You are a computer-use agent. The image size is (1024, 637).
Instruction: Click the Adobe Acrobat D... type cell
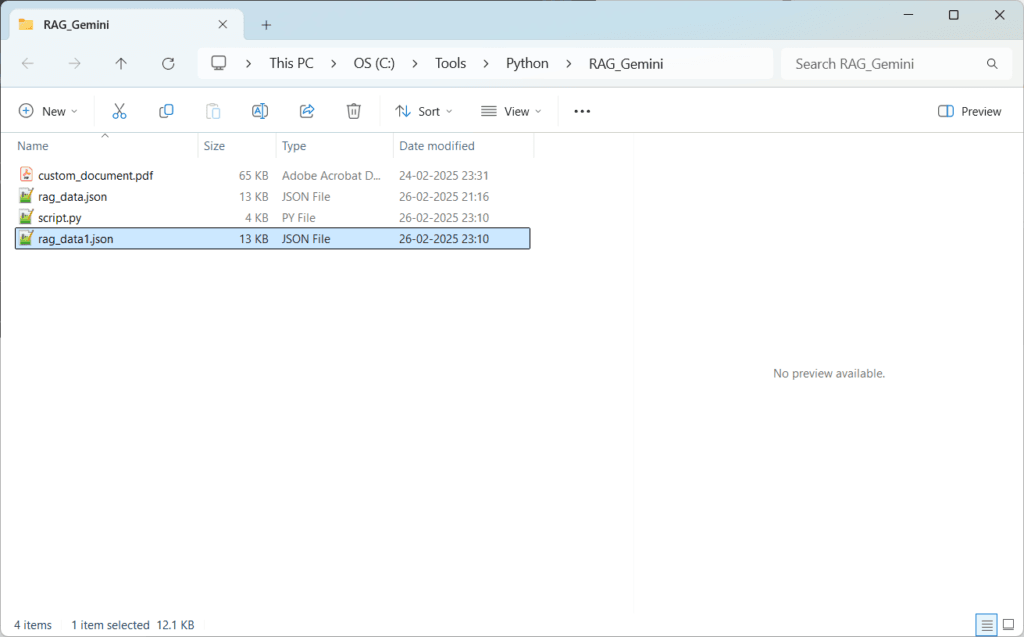click(x=331, y=175)
